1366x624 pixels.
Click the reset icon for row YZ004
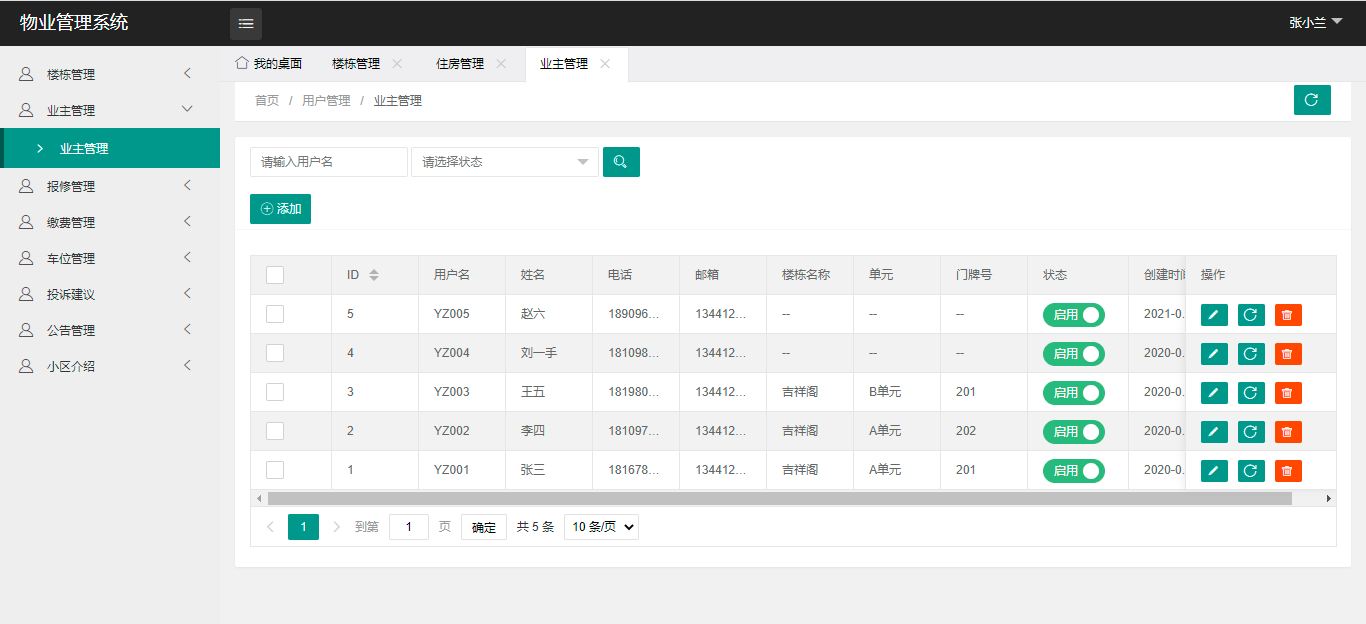click(x=1250, y=354)
